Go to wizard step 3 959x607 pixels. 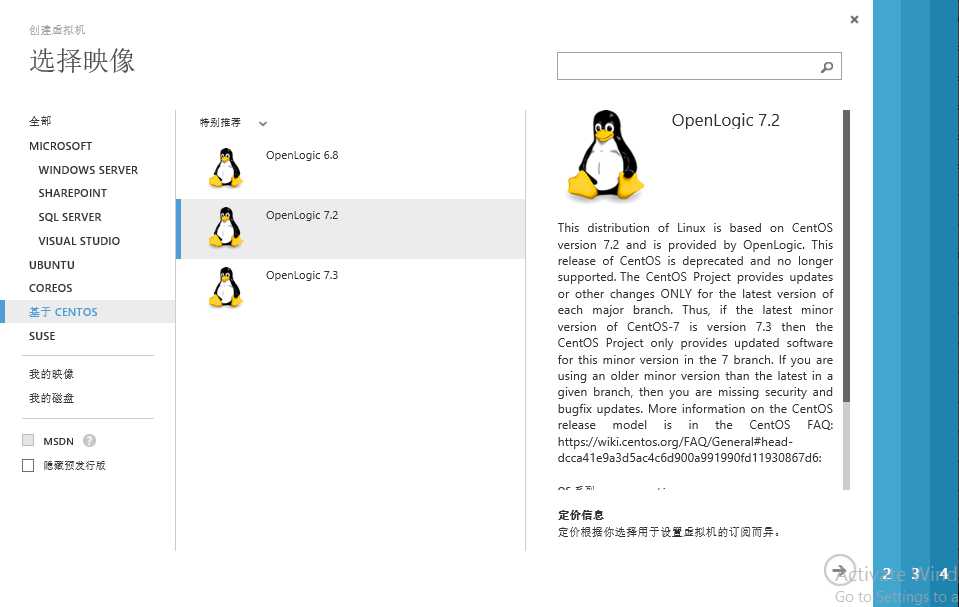point(915,573)
